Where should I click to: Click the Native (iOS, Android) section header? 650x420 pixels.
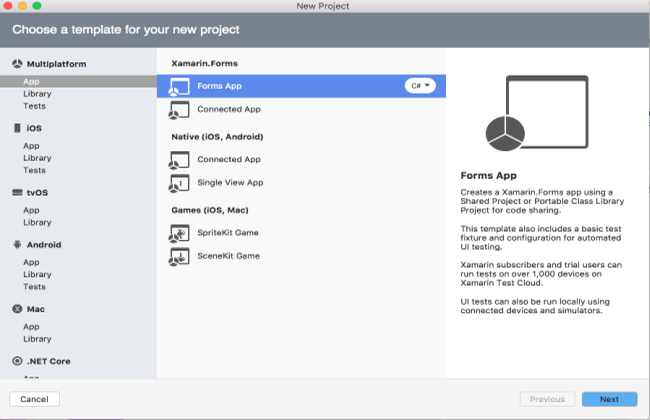(217, 137)
